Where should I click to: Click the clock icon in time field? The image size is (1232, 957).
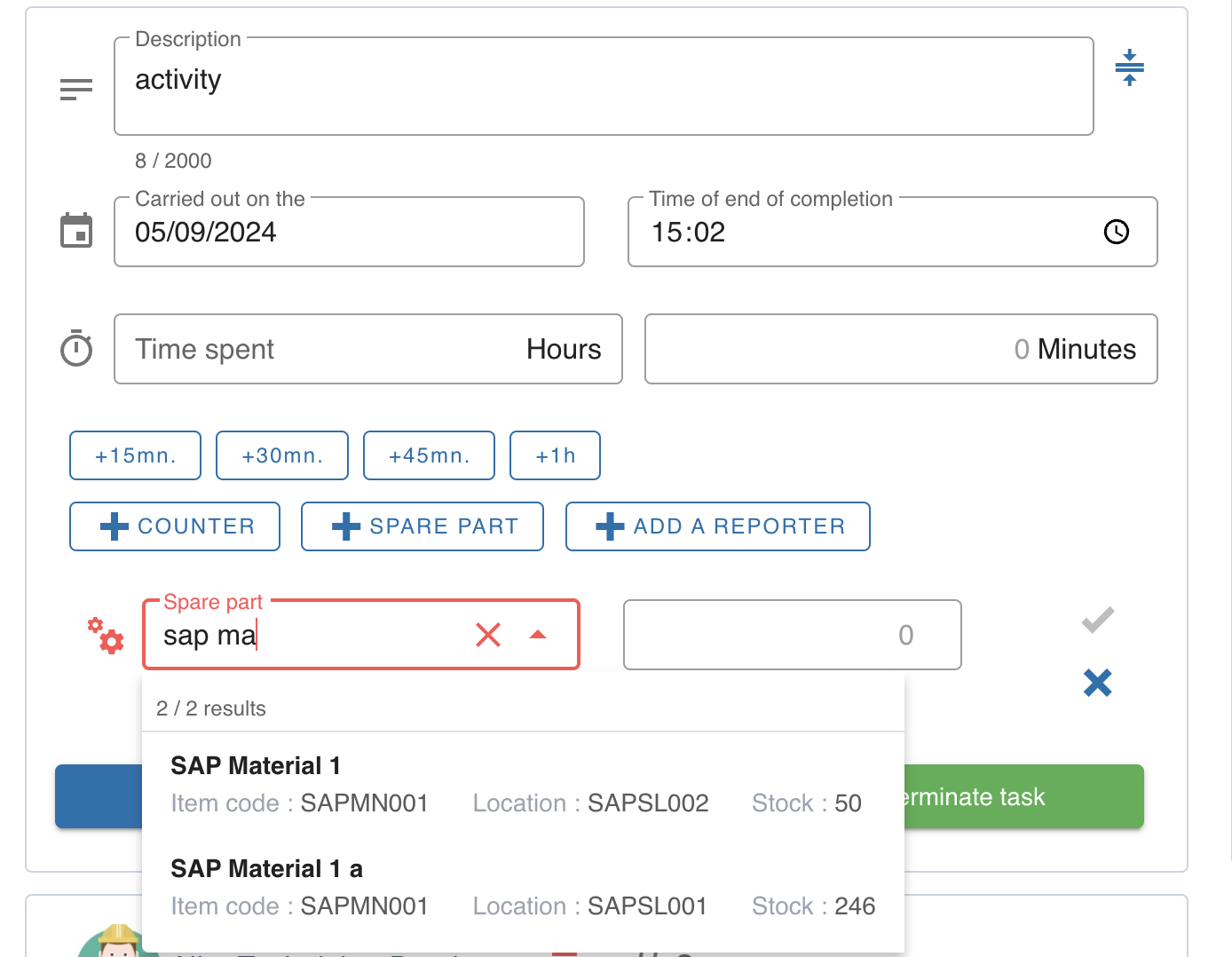tap(1116, 232)
